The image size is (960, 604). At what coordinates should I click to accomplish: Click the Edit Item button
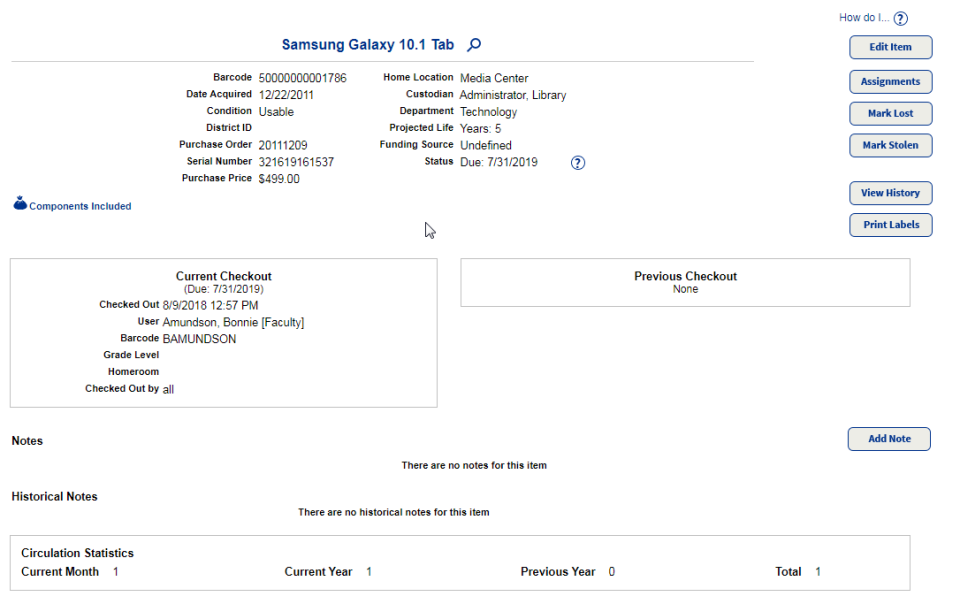pos(890,47)
